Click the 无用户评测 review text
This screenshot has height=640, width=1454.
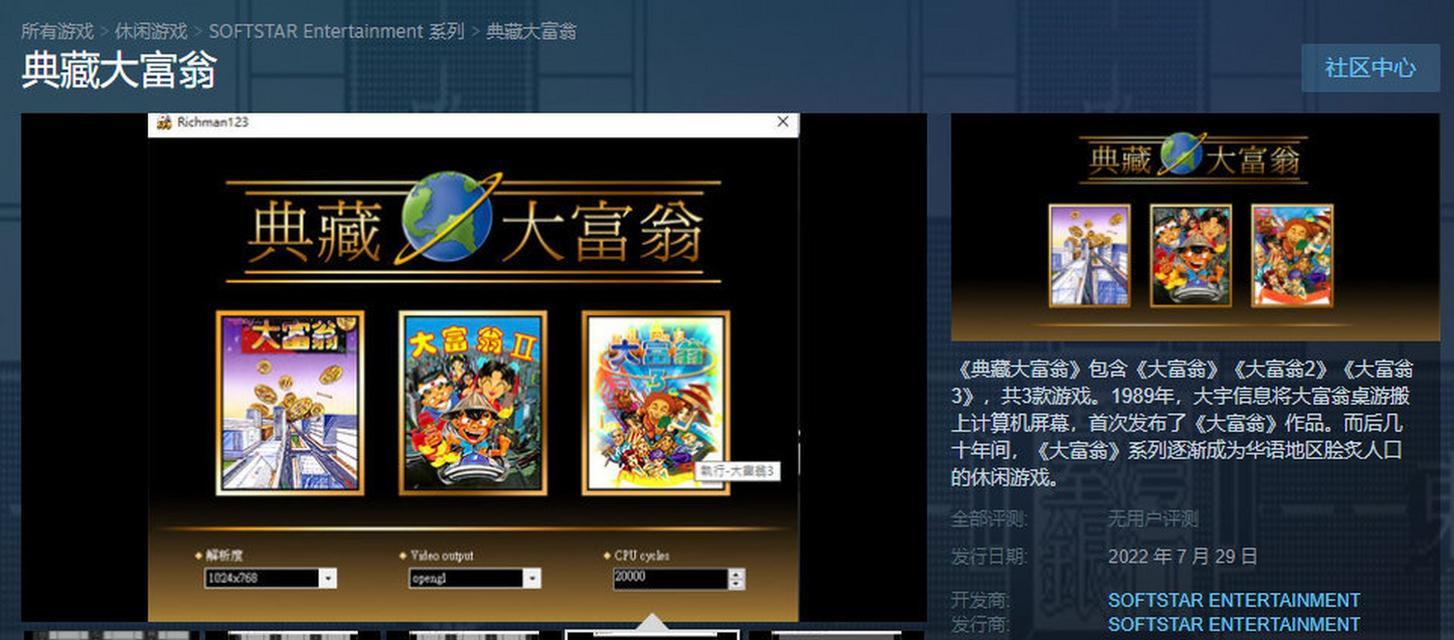[1153, 519]
